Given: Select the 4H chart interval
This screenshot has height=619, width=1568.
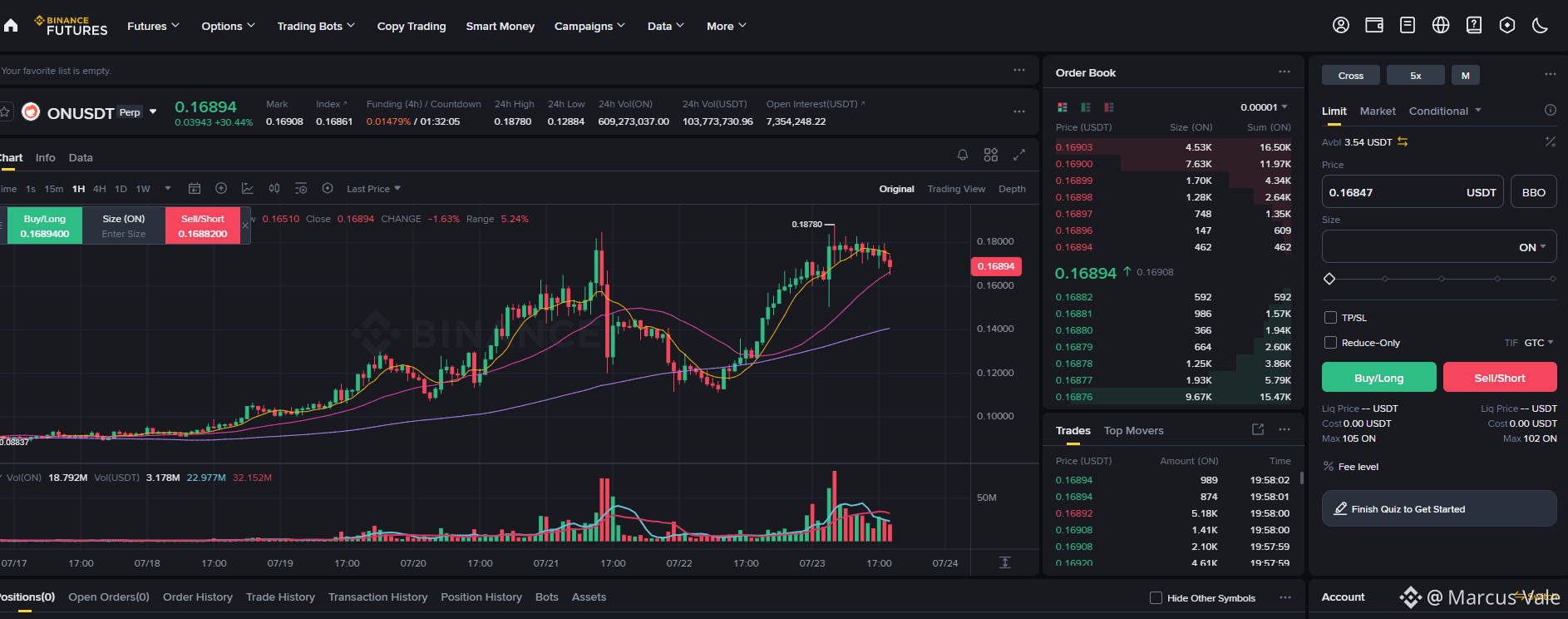Looking at the screenshot, I should (100, 189).
